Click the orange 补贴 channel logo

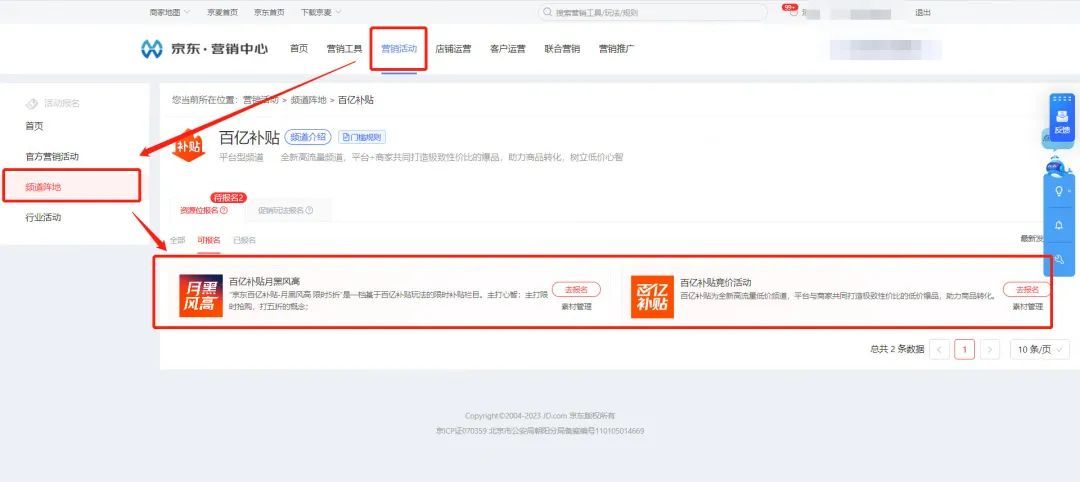click(188, 146)
